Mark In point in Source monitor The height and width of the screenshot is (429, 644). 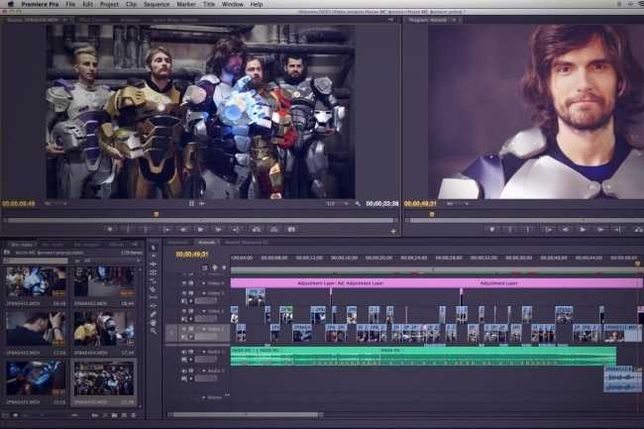click(128, 229)
